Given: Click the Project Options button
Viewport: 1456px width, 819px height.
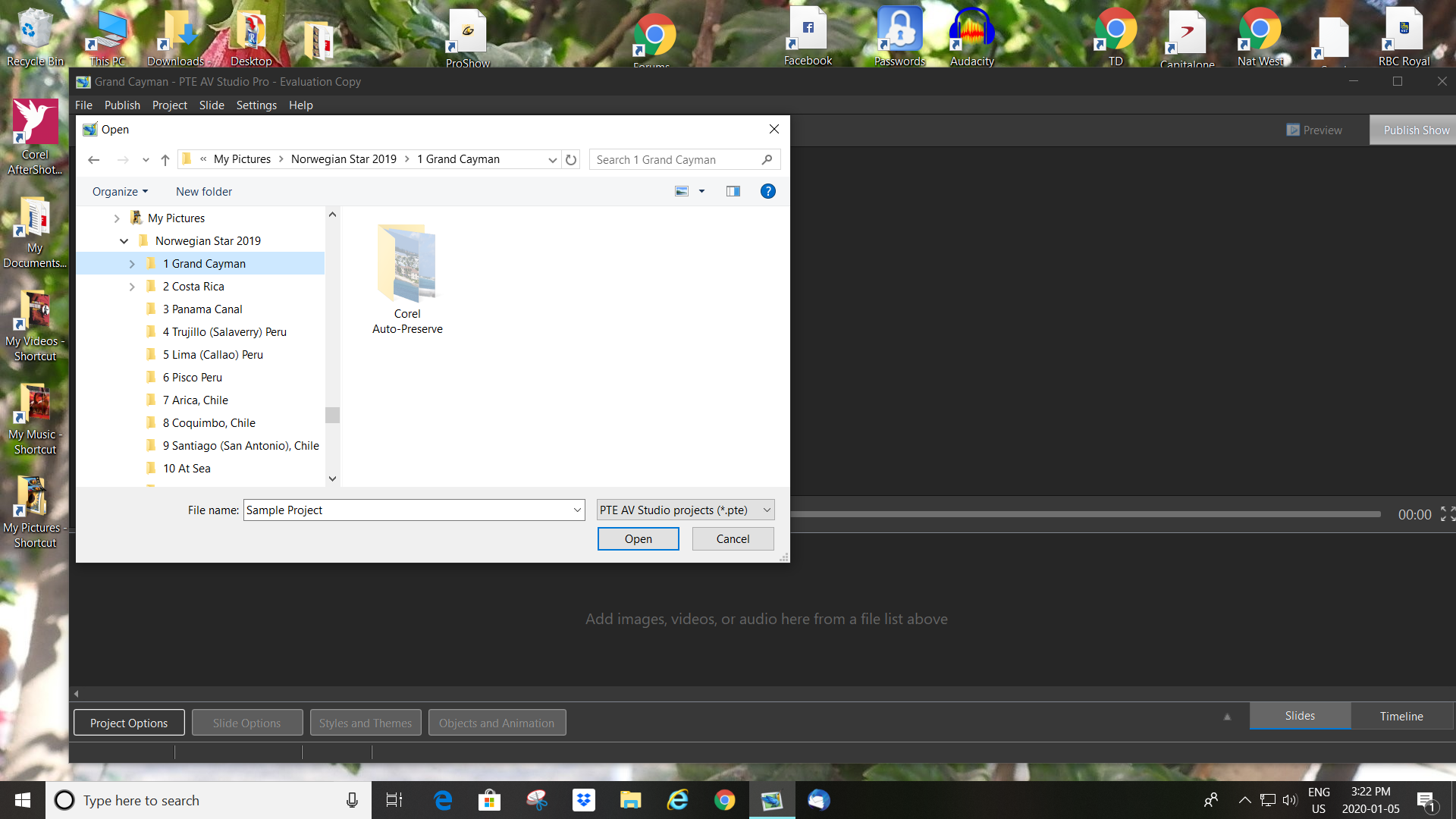Looking at the screenshot, I should 129,723.
